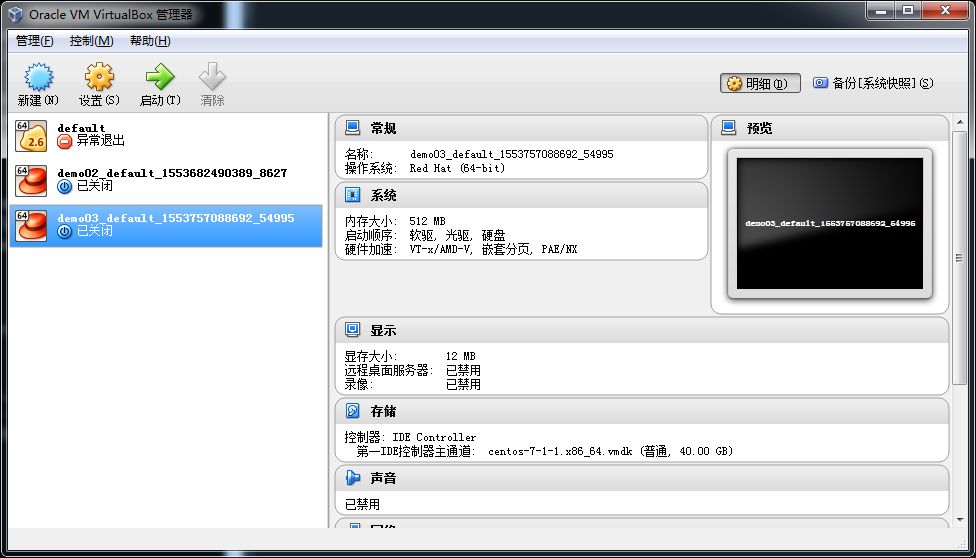Switch to 备份[系统快照] snapshots view
Image resolution: width=976 pixels, height=558 pixels.
coord(873,83)
